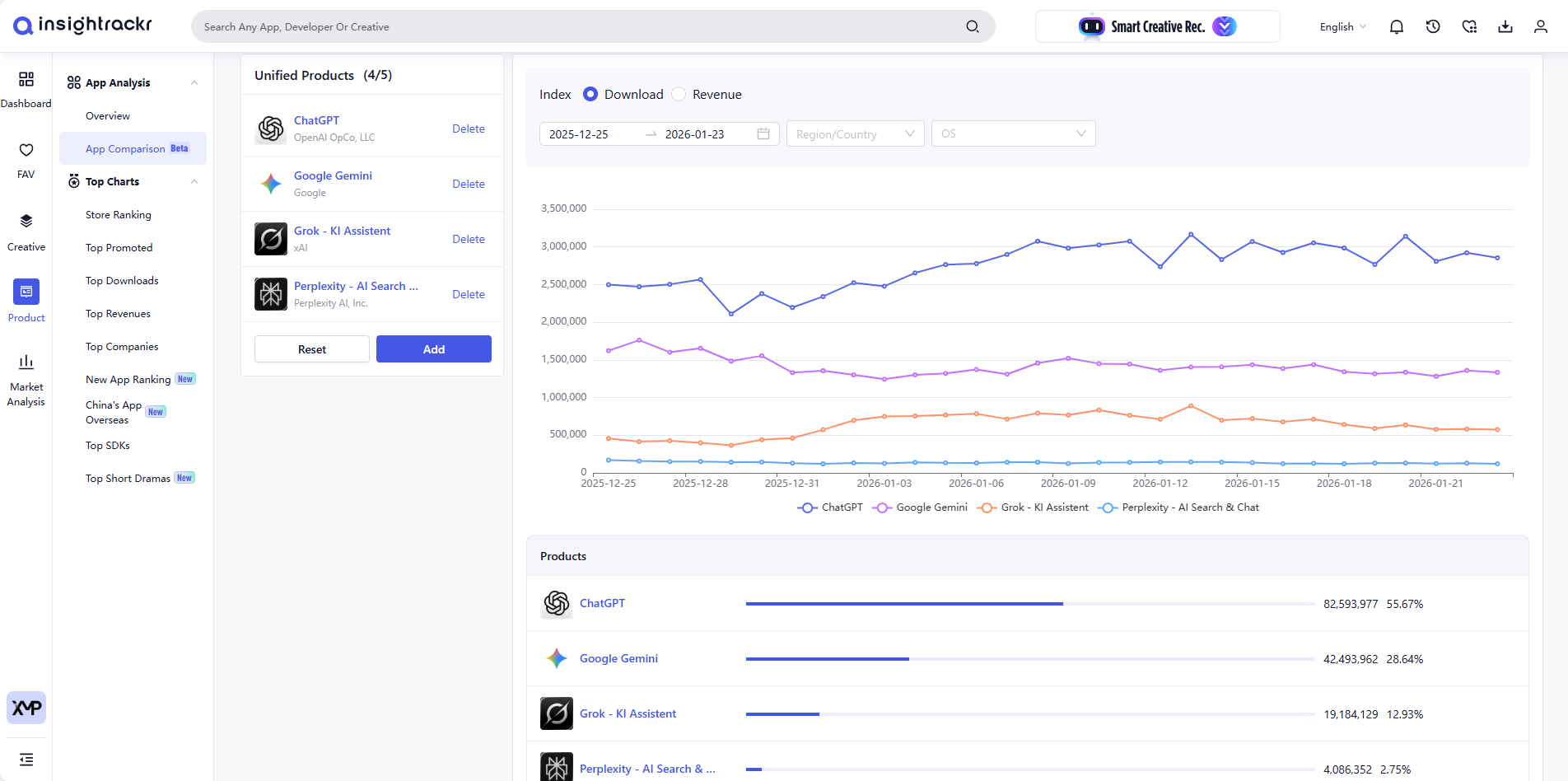
Task: Open the Region/Country dropdown
Action: (854, 133)
